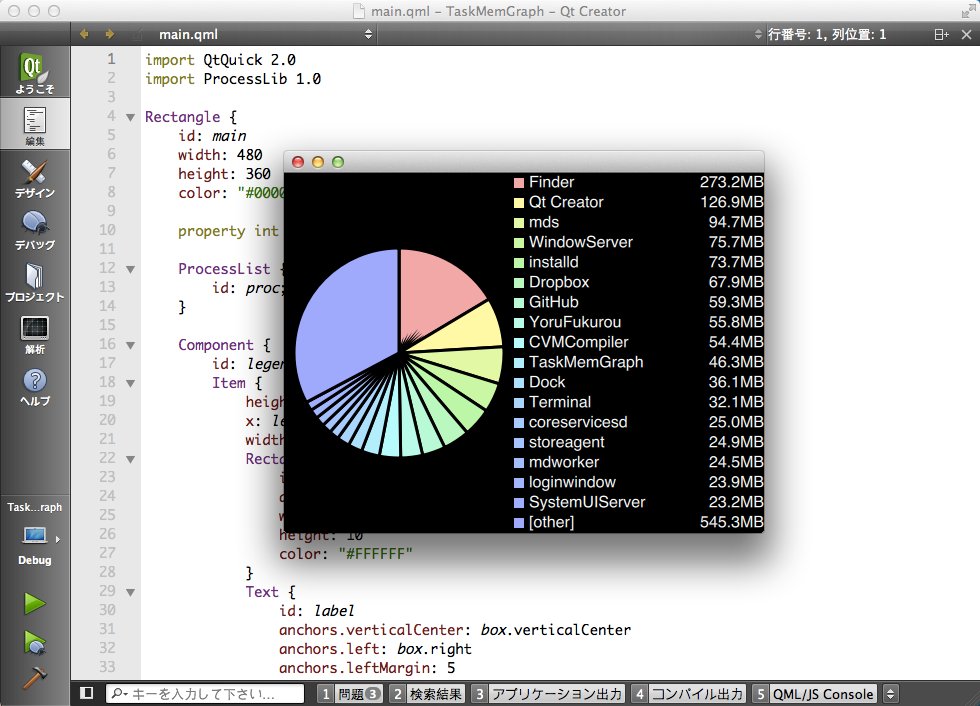Start debugging with the bug play button

pos(34,642)
